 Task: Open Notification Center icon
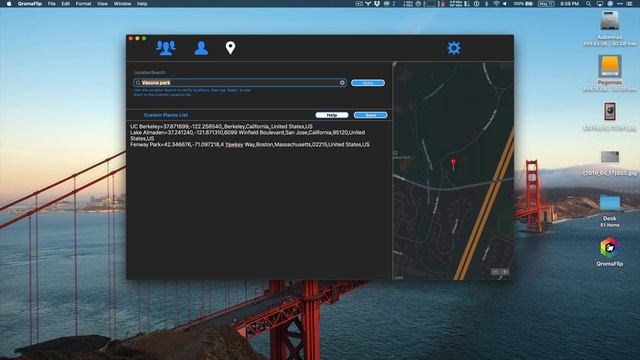point(629,4)
